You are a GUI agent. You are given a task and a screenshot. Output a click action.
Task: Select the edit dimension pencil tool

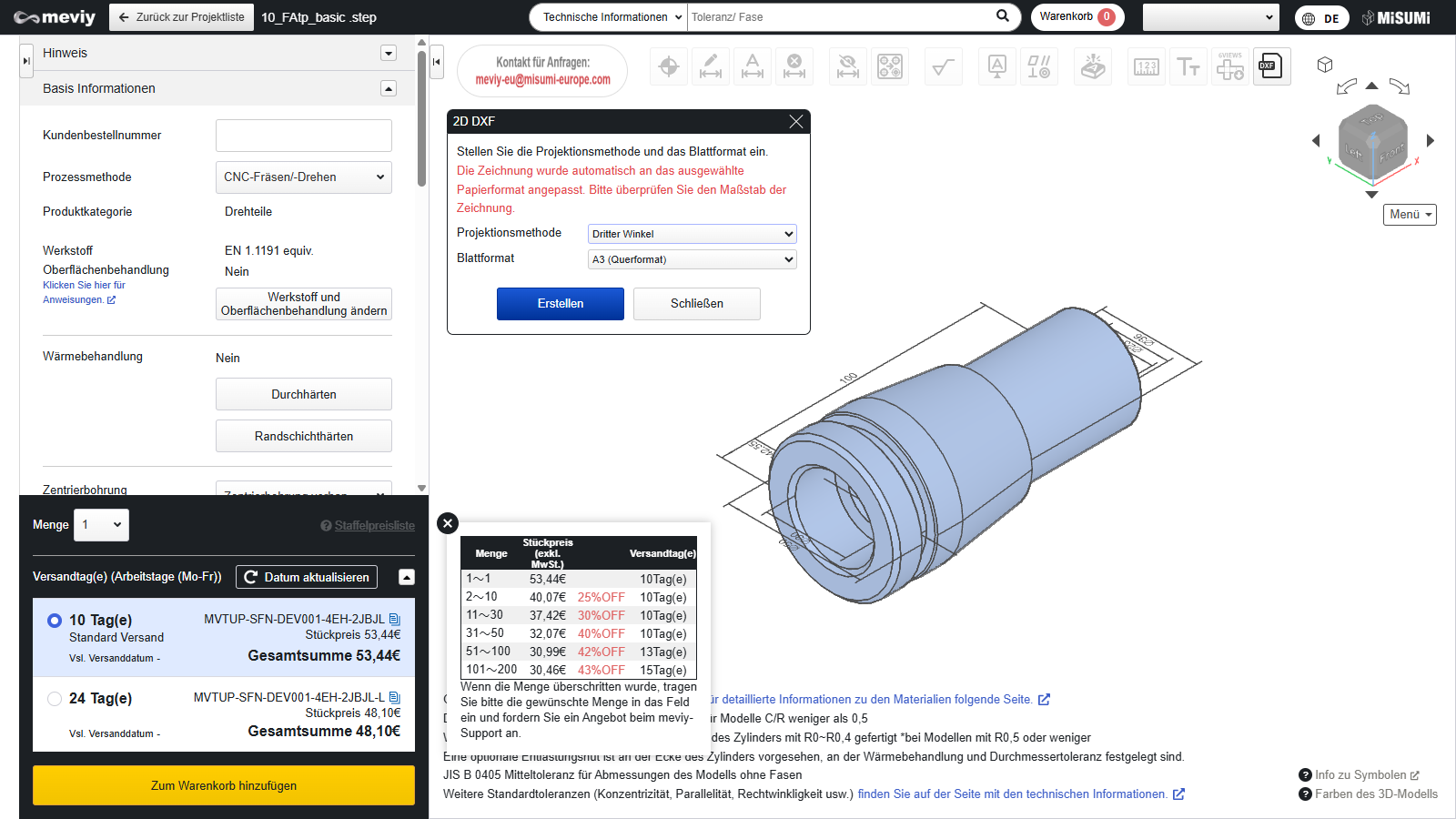pos(711,66)
